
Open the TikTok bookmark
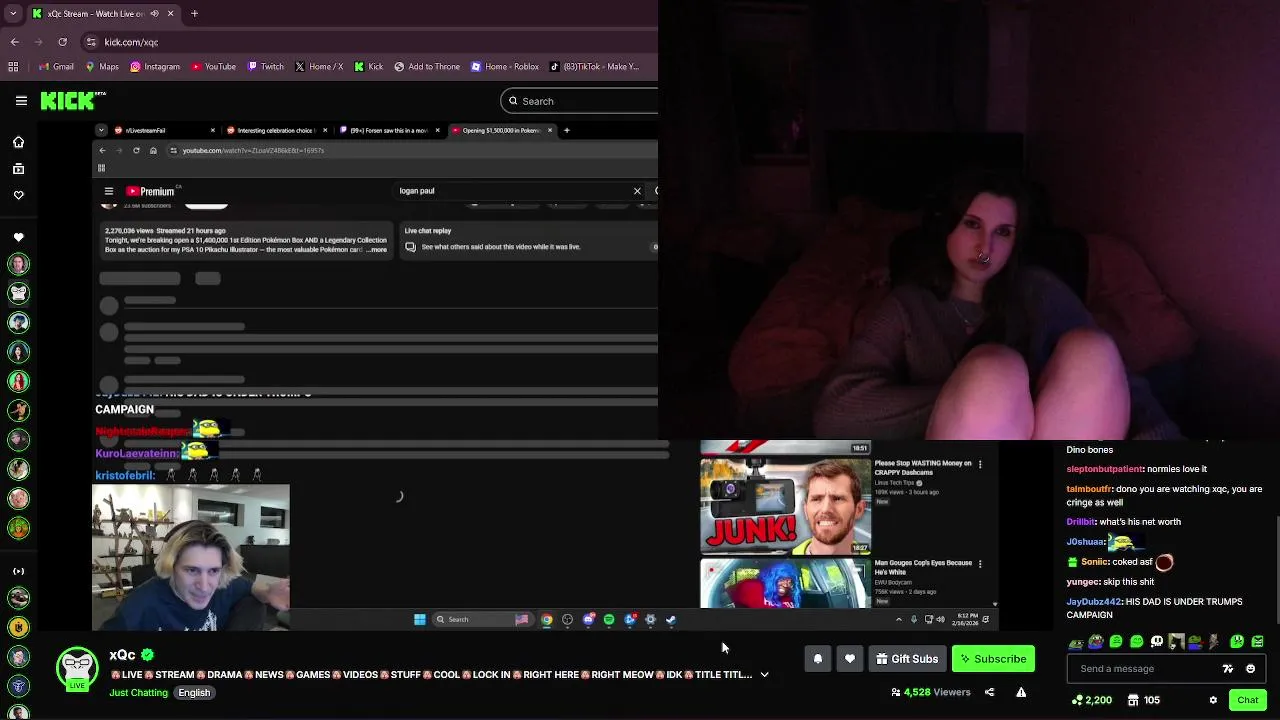[594, 67]
